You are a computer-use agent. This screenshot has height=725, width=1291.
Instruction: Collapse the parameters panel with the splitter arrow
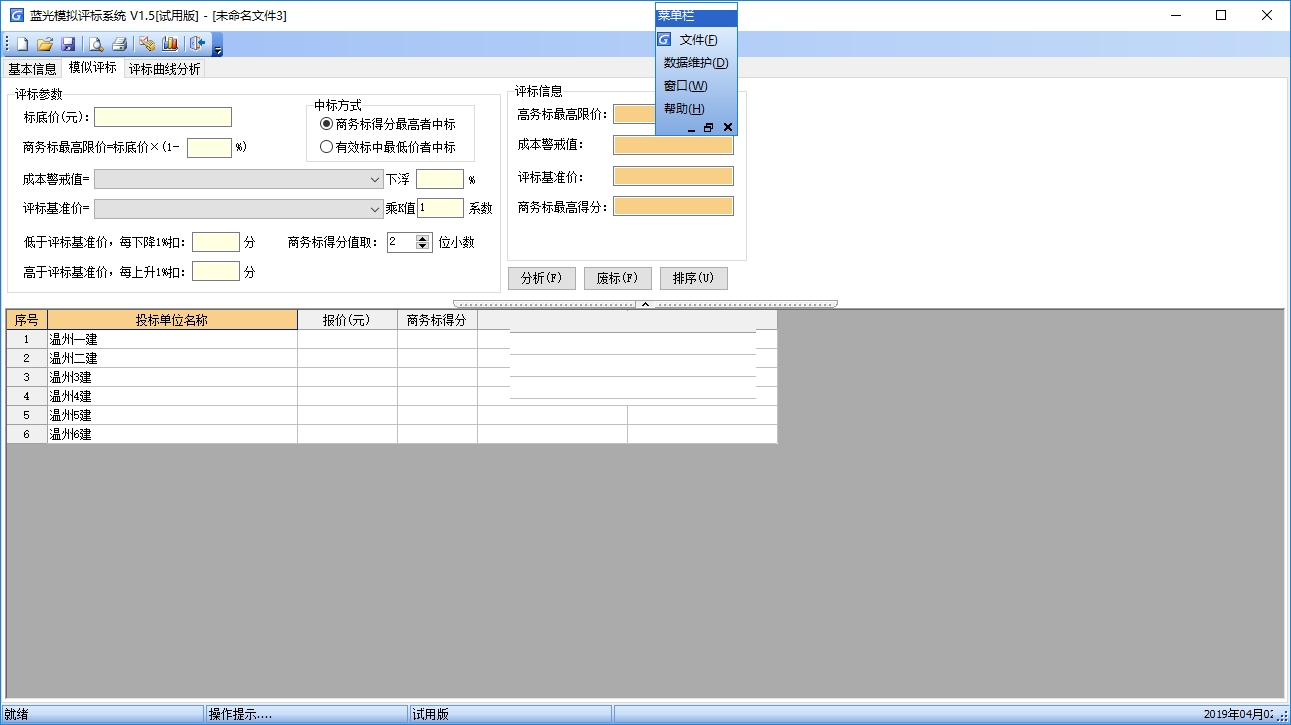pos(645,303)
